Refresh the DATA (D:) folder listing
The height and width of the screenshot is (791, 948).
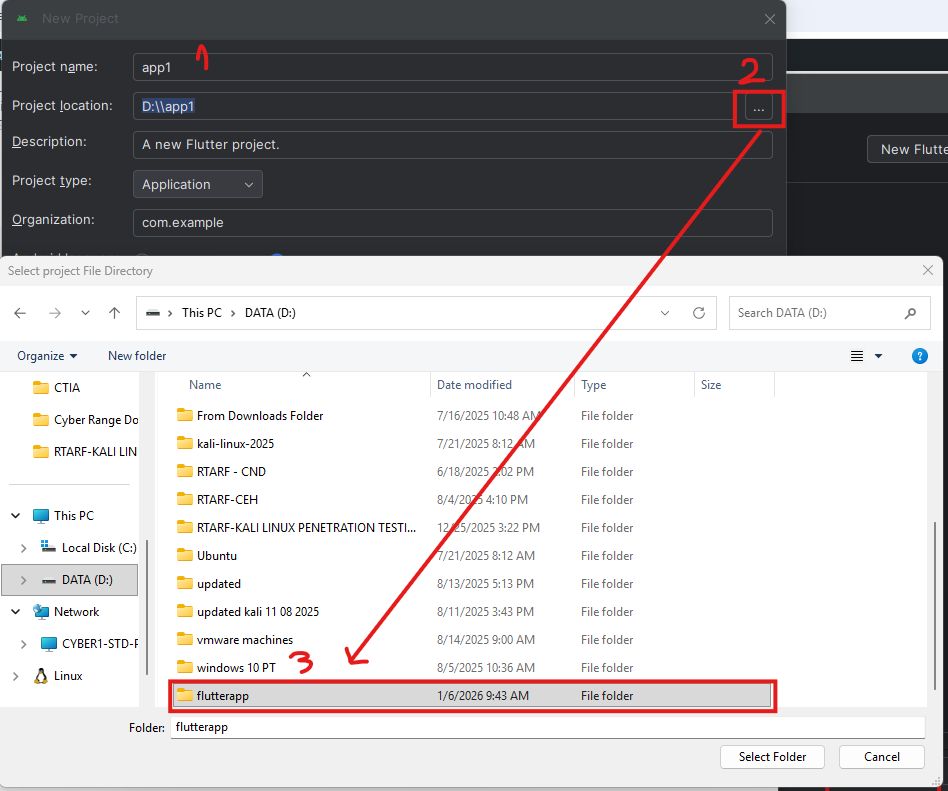pyautogui.click(x=699, y=313)
